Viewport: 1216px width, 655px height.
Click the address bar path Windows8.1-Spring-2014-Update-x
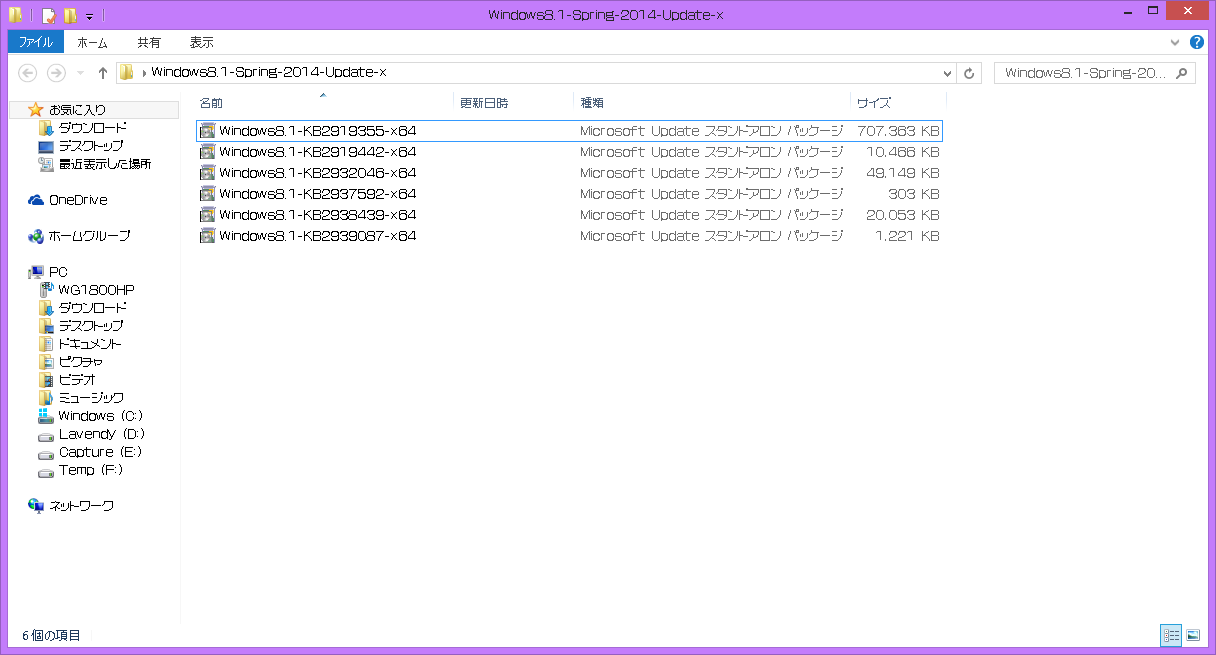[x=269, y=72]
